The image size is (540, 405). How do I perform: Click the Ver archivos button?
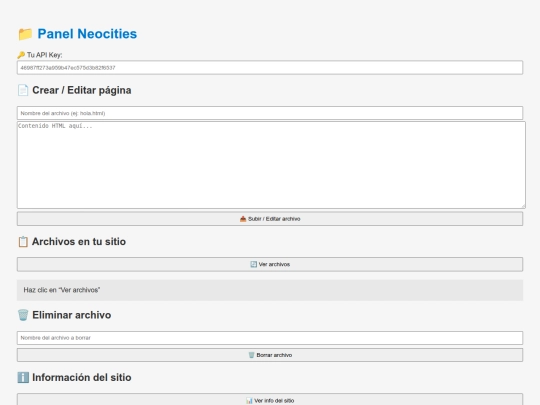pyautogui.click(x=270, y=264)
